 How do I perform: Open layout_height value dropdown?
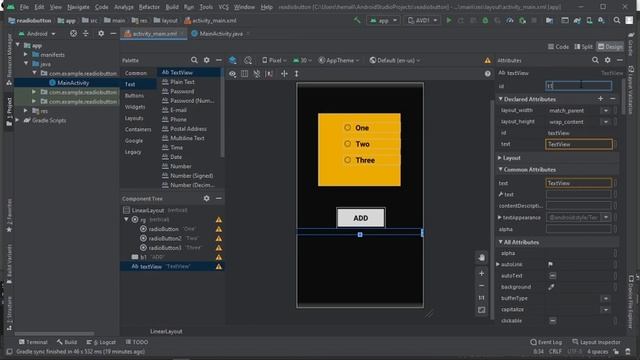pyautogui.click(x=606, y=122)
